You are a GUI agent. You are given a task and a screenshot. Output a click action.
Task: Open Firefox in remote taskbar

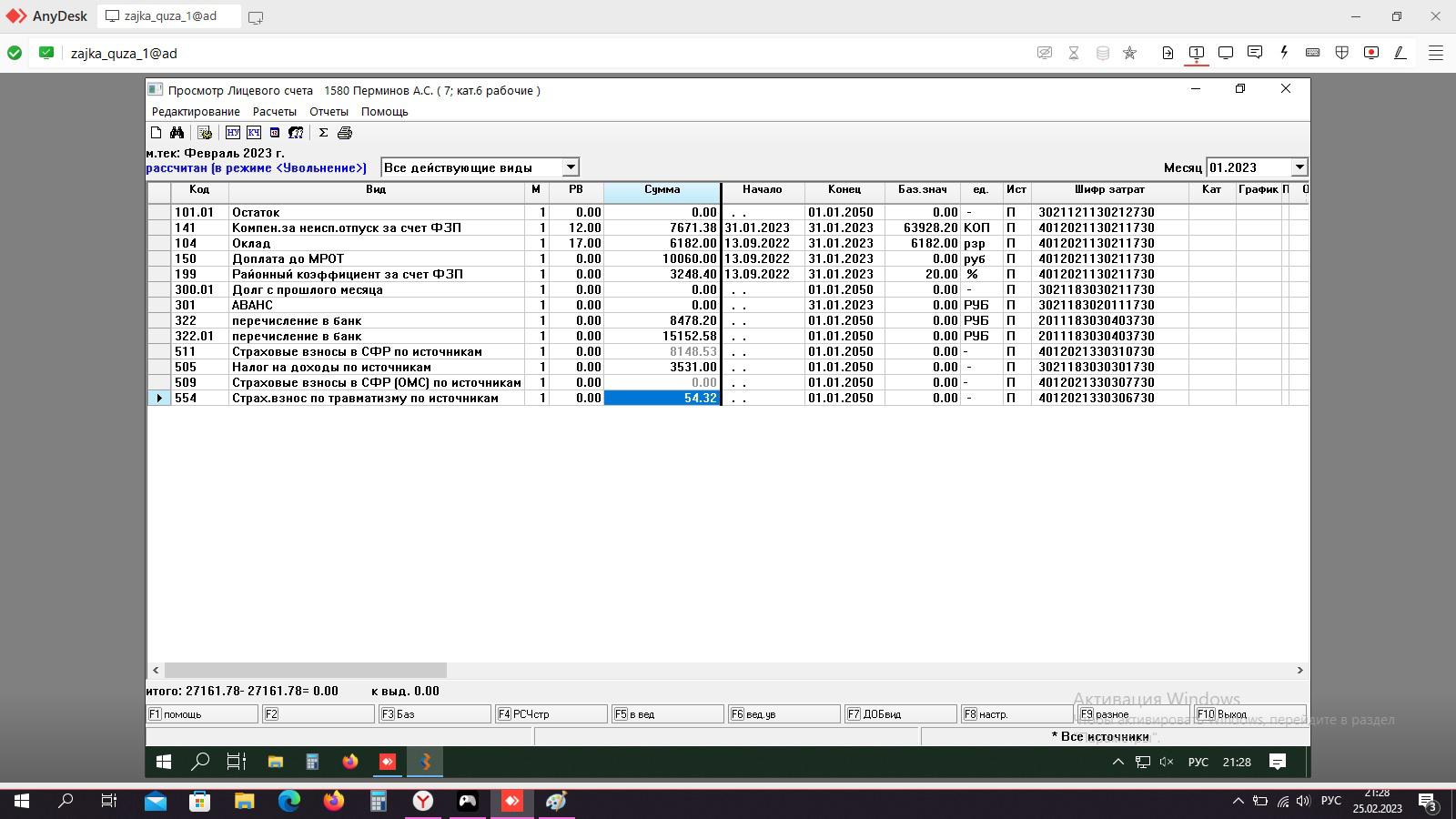350,762
